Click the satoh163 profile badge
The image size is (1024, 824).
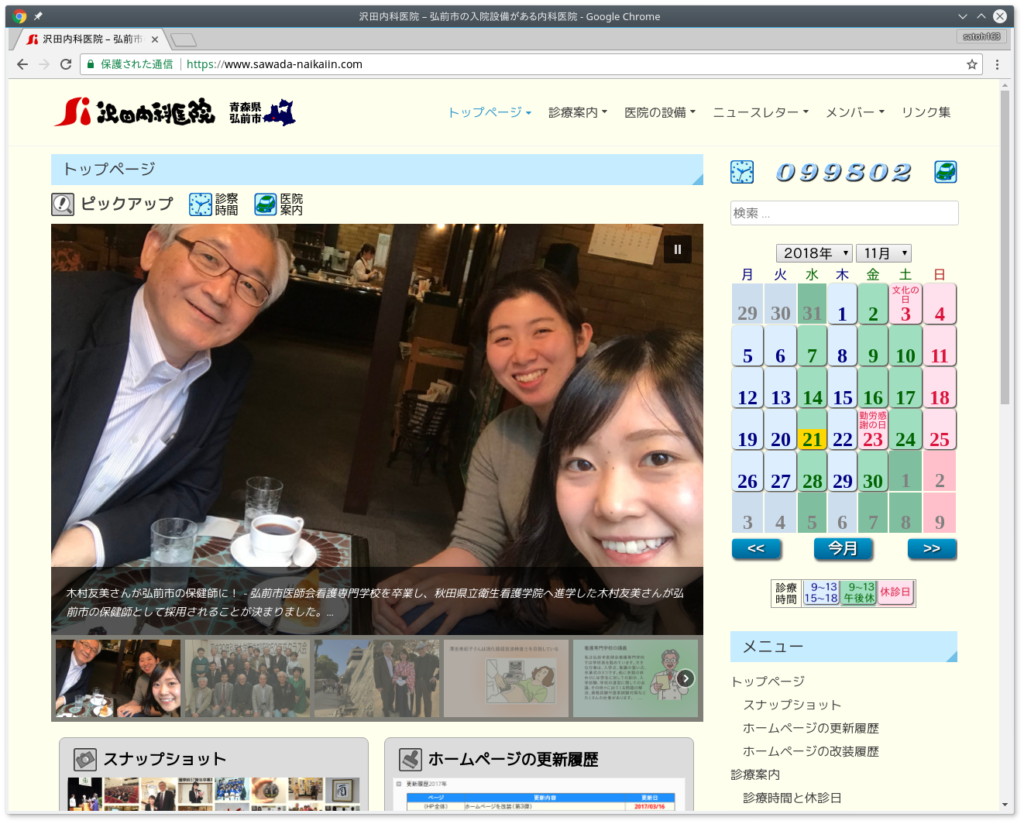pos(982,37)
